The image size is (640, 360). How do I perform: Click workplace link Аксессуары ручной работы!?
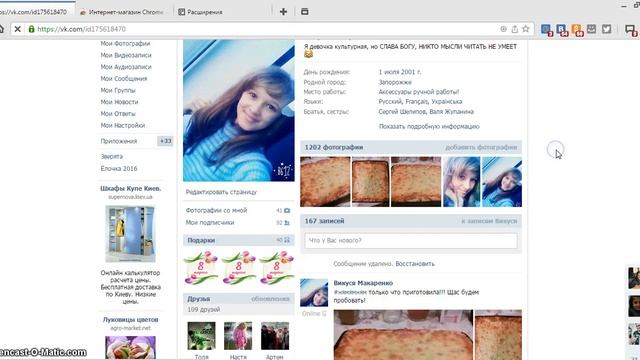click(x=419, y=92)
